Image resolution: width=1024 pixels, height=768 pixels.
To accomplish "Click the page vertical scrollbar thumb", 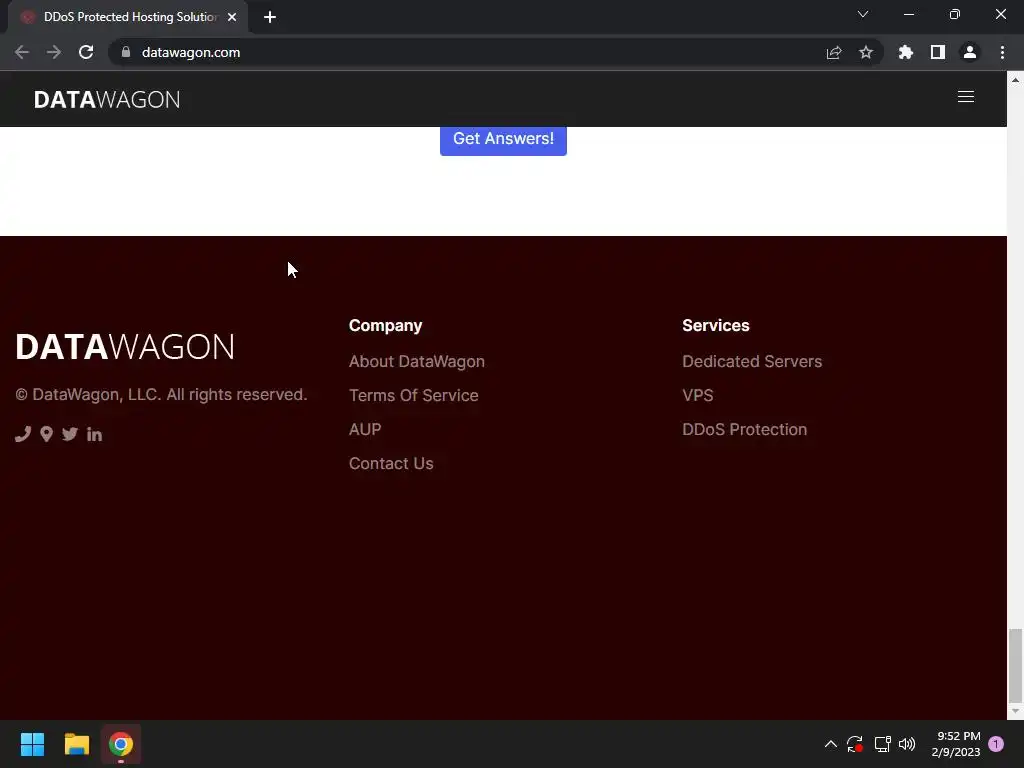I will (1015, 664).
